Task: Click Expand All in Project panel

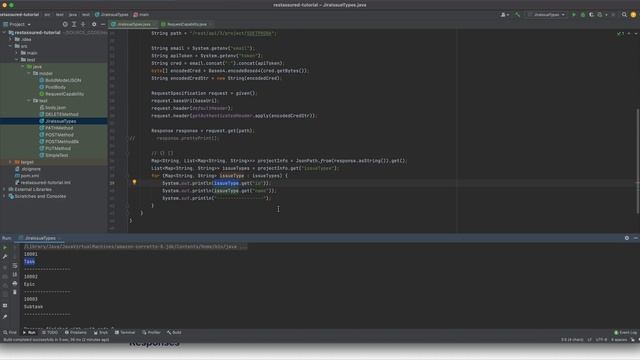Action: (x=74, y=24)
